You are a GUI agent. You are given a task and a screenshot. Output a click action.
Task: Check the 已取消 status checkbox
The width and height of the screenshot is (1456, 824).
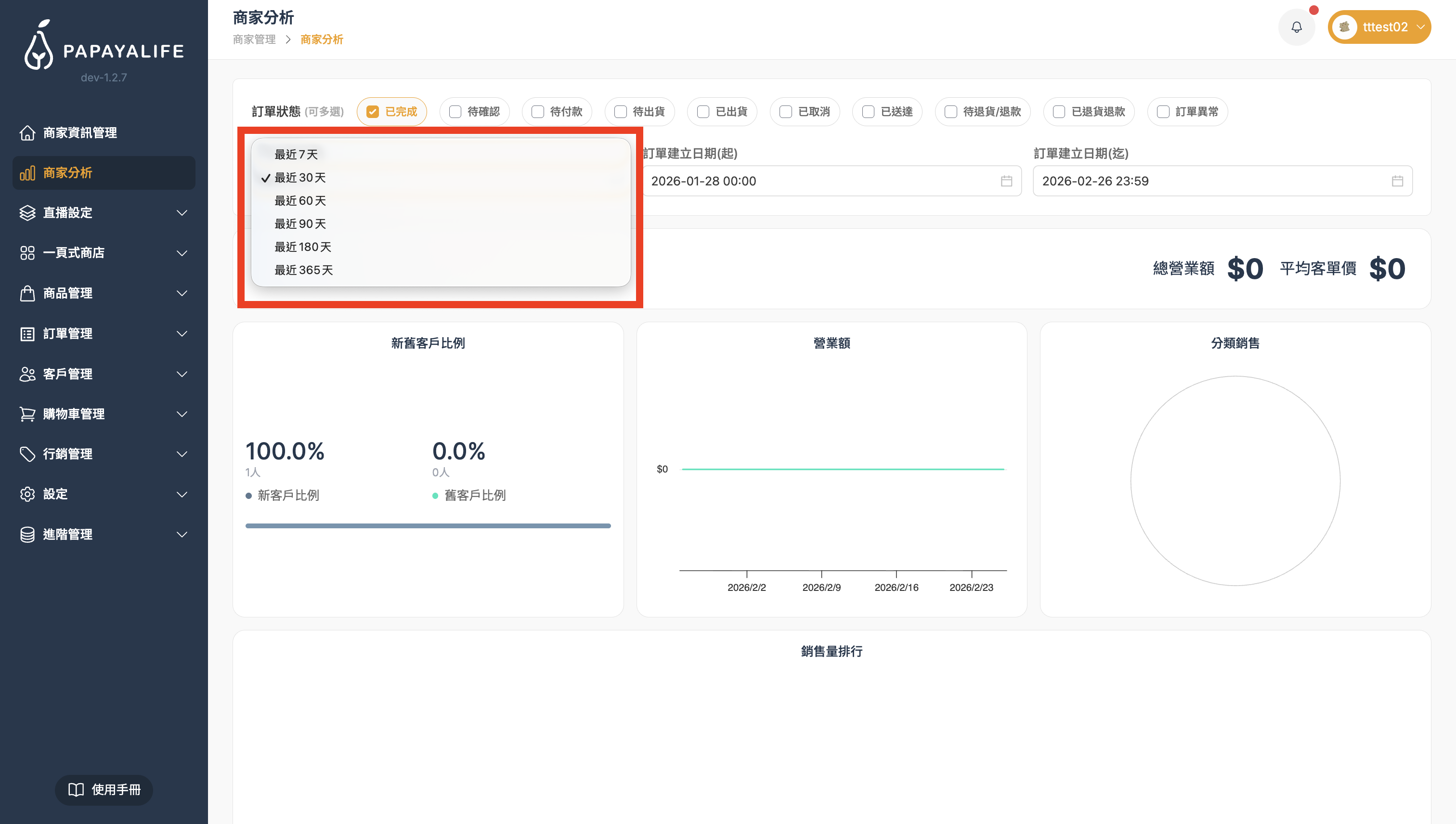[785, 112]
